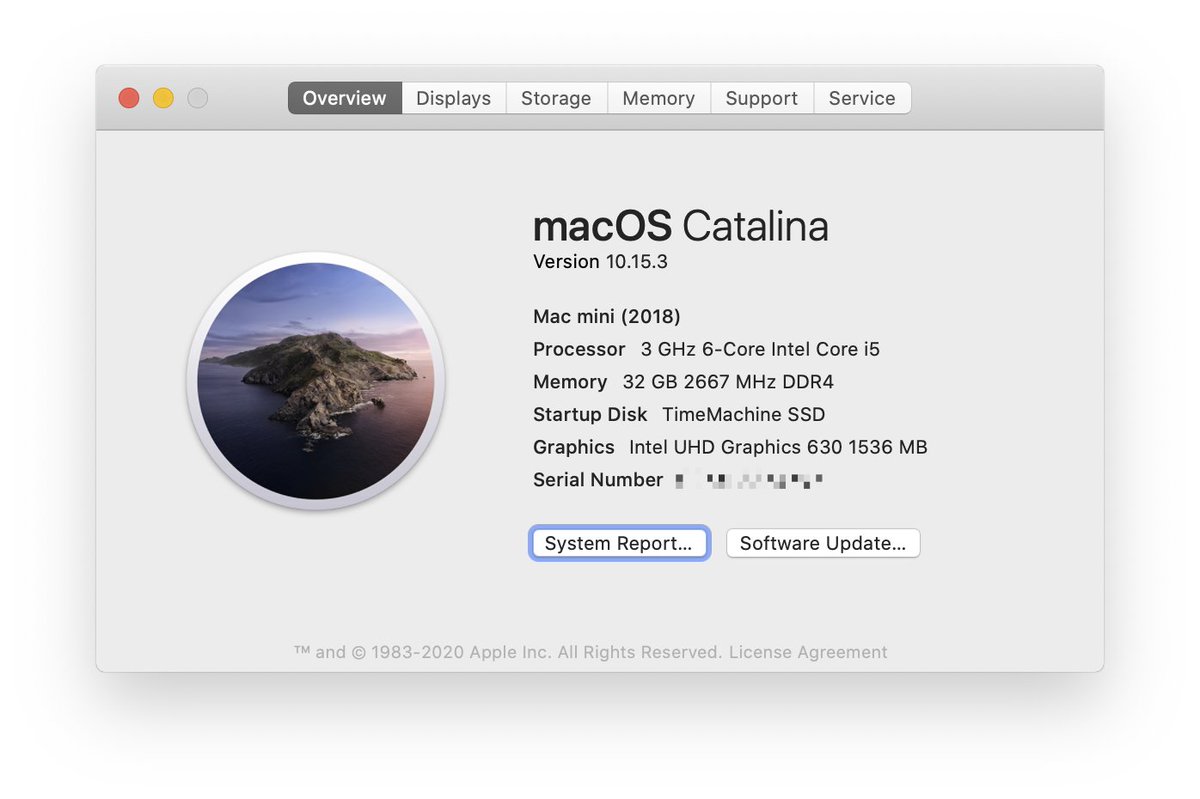Click the System Report... button
Screen dimensions: 1200x799
(x=619, y=543)
